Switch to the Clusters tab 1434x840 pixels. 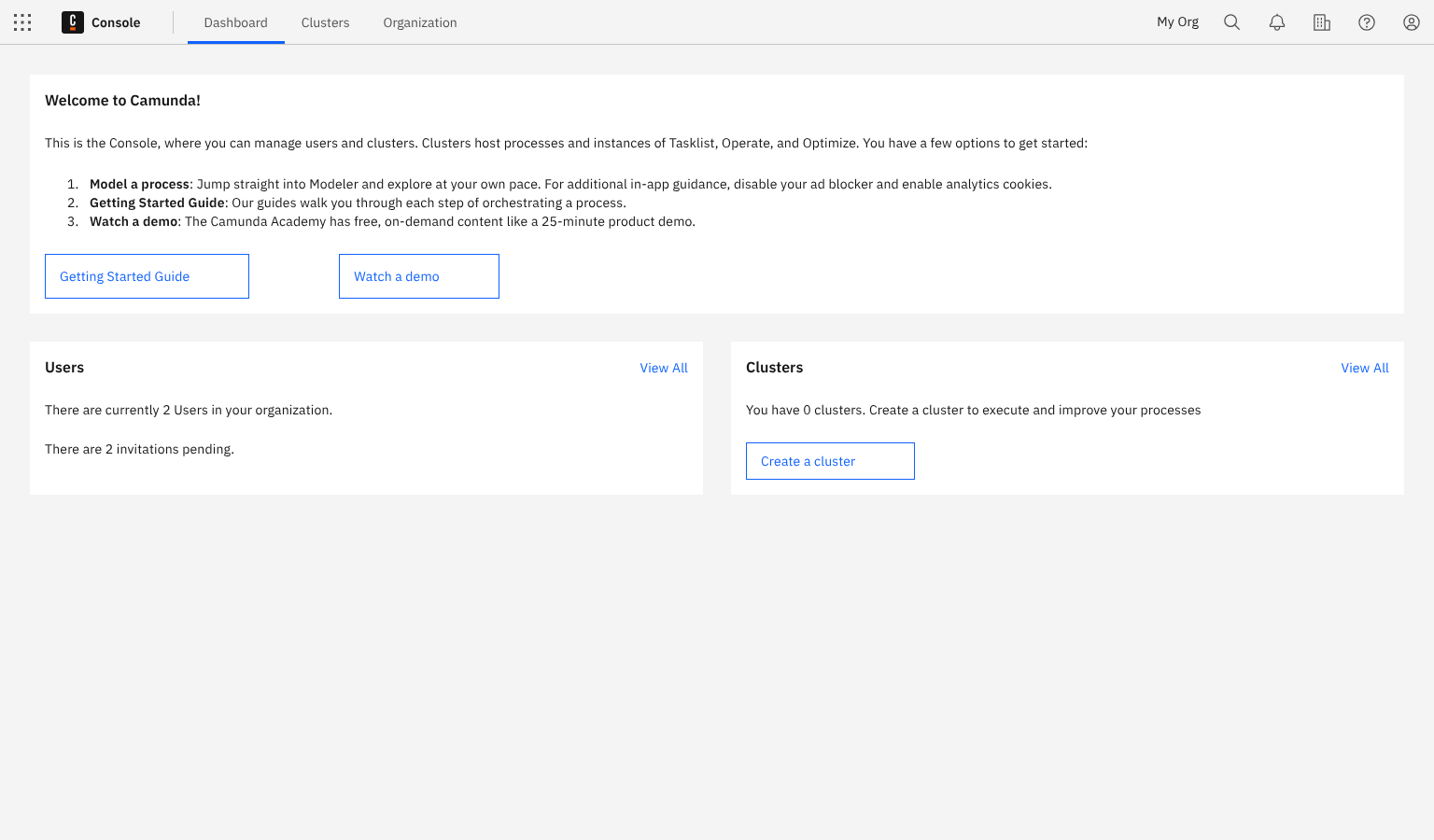[x=325, y=22]
